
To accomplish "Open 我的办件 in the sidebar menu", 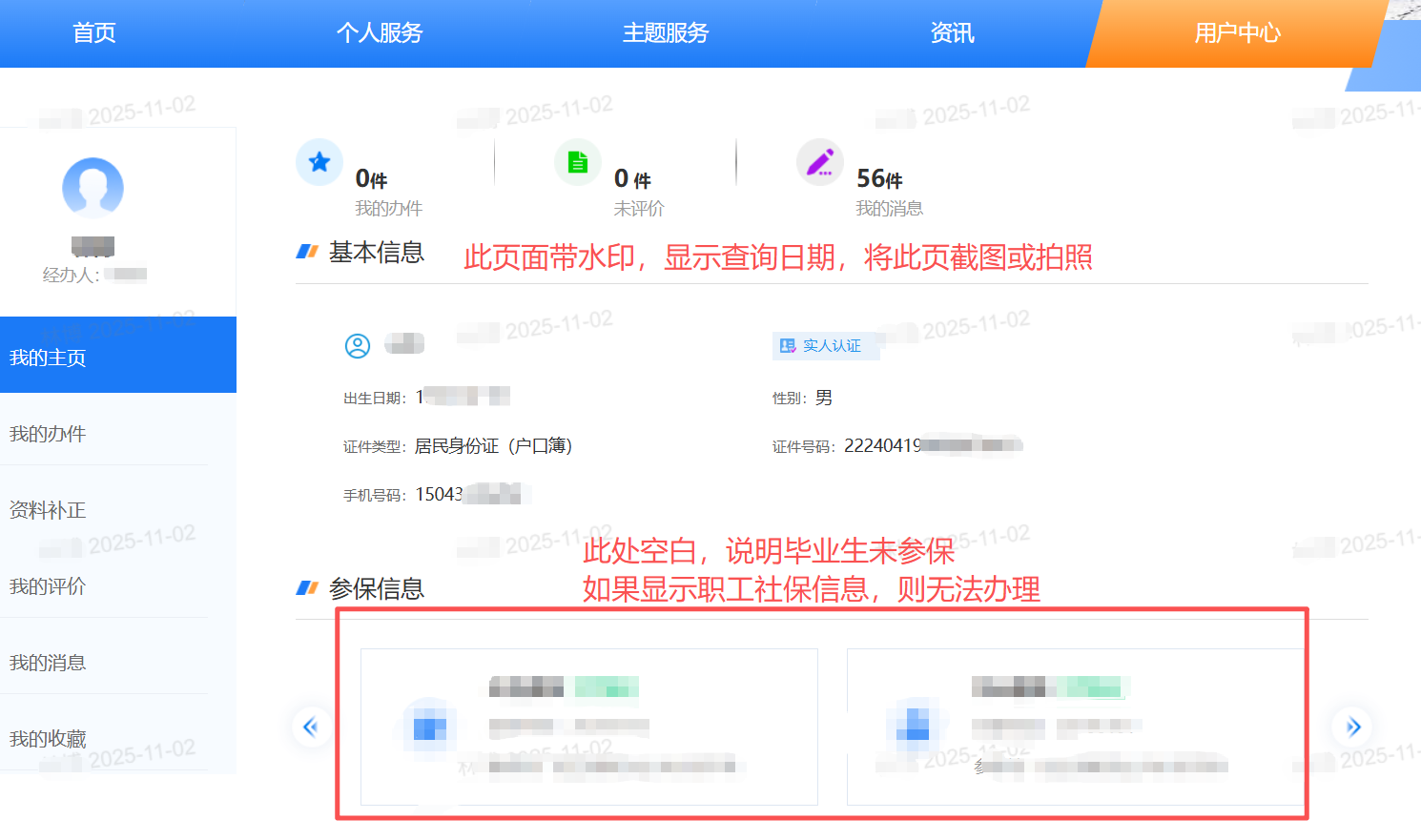I will pyautogui.click(x=48, y=434).
